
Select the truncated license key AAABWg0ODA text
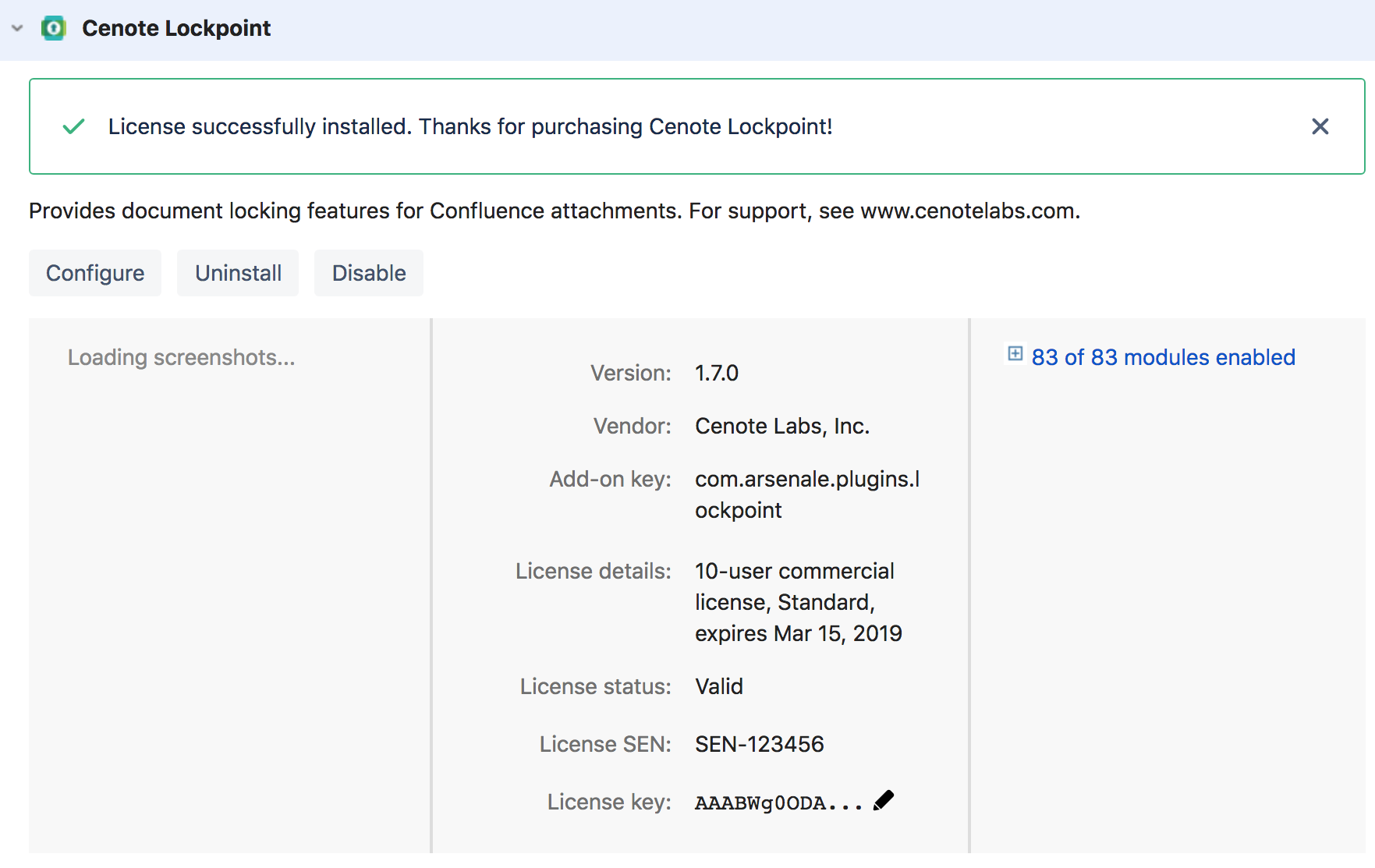pyautogui.click(x=778, y=802)
